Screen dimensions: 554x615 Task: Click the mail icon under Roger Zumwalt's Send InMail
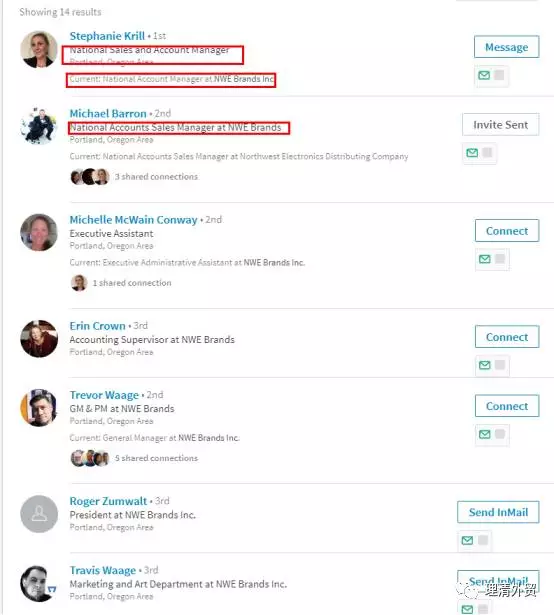(x=467, y=540)
